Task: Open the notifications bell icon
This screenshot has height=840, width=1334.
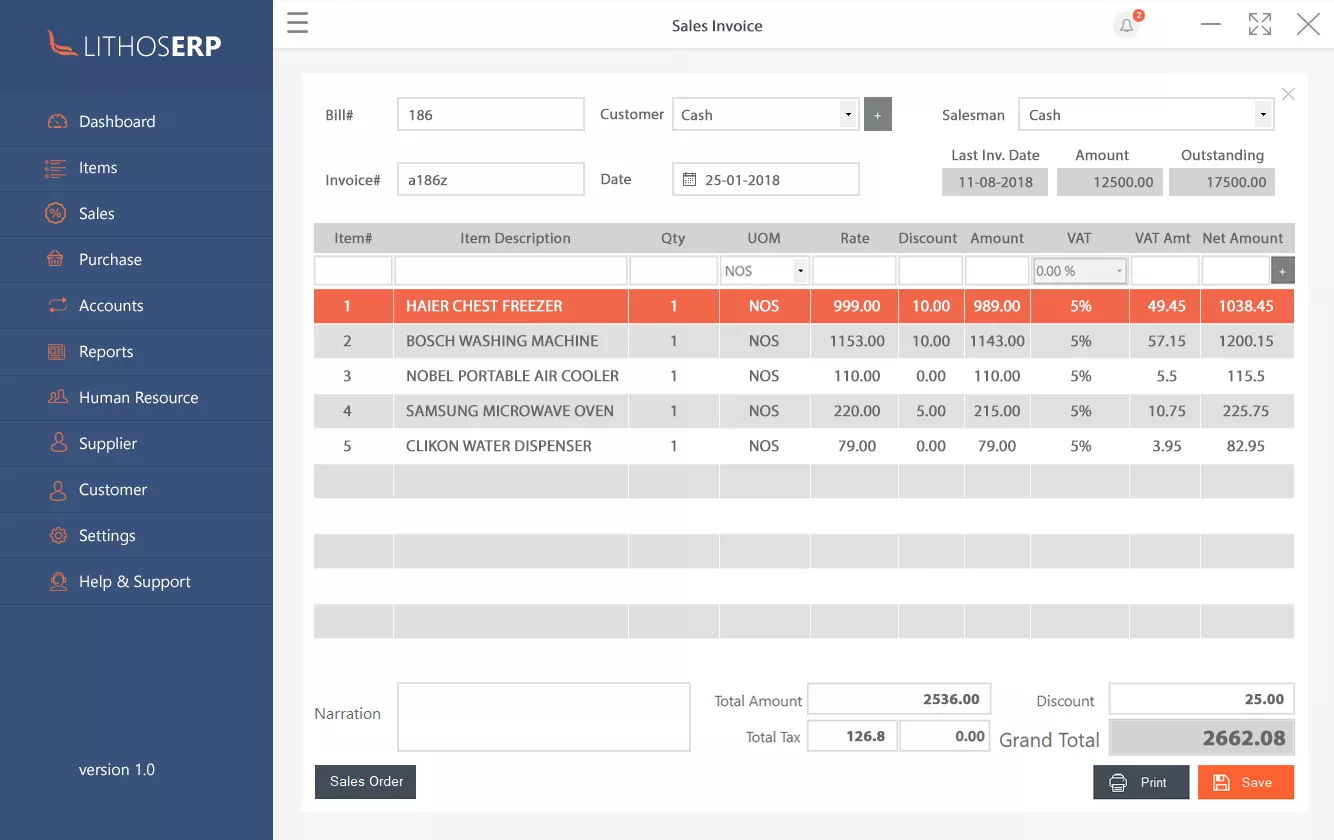Action: (1127, 25)
